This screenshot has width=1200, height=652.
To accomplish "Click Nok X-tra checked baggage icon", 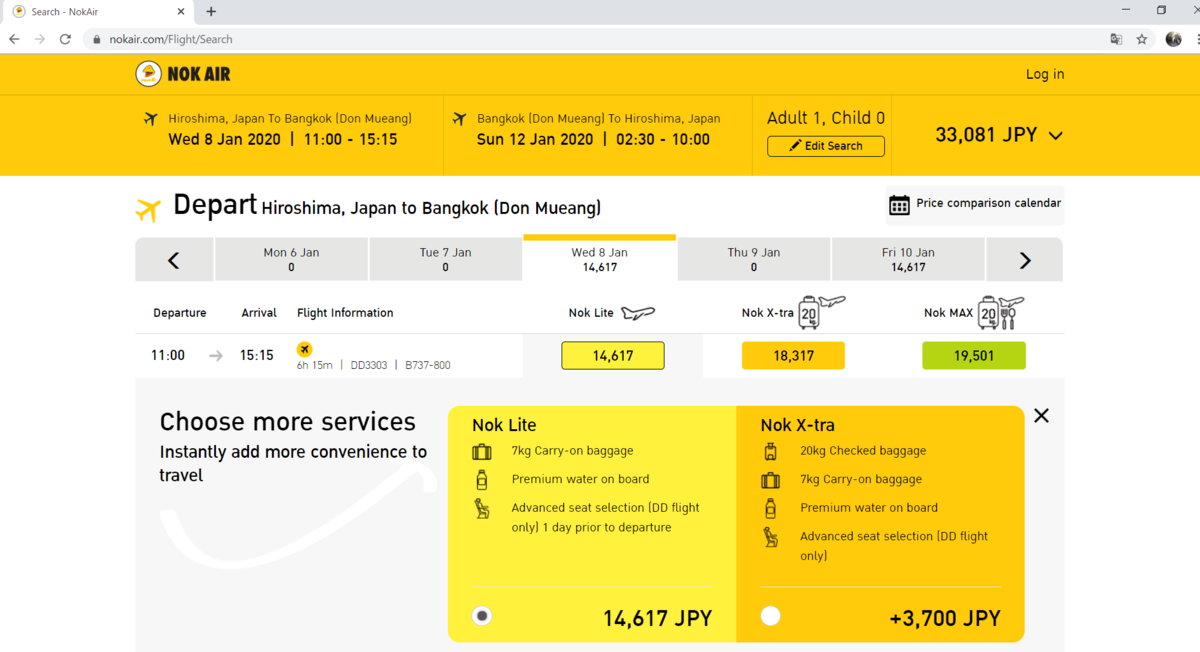I will tap(770, 452).
